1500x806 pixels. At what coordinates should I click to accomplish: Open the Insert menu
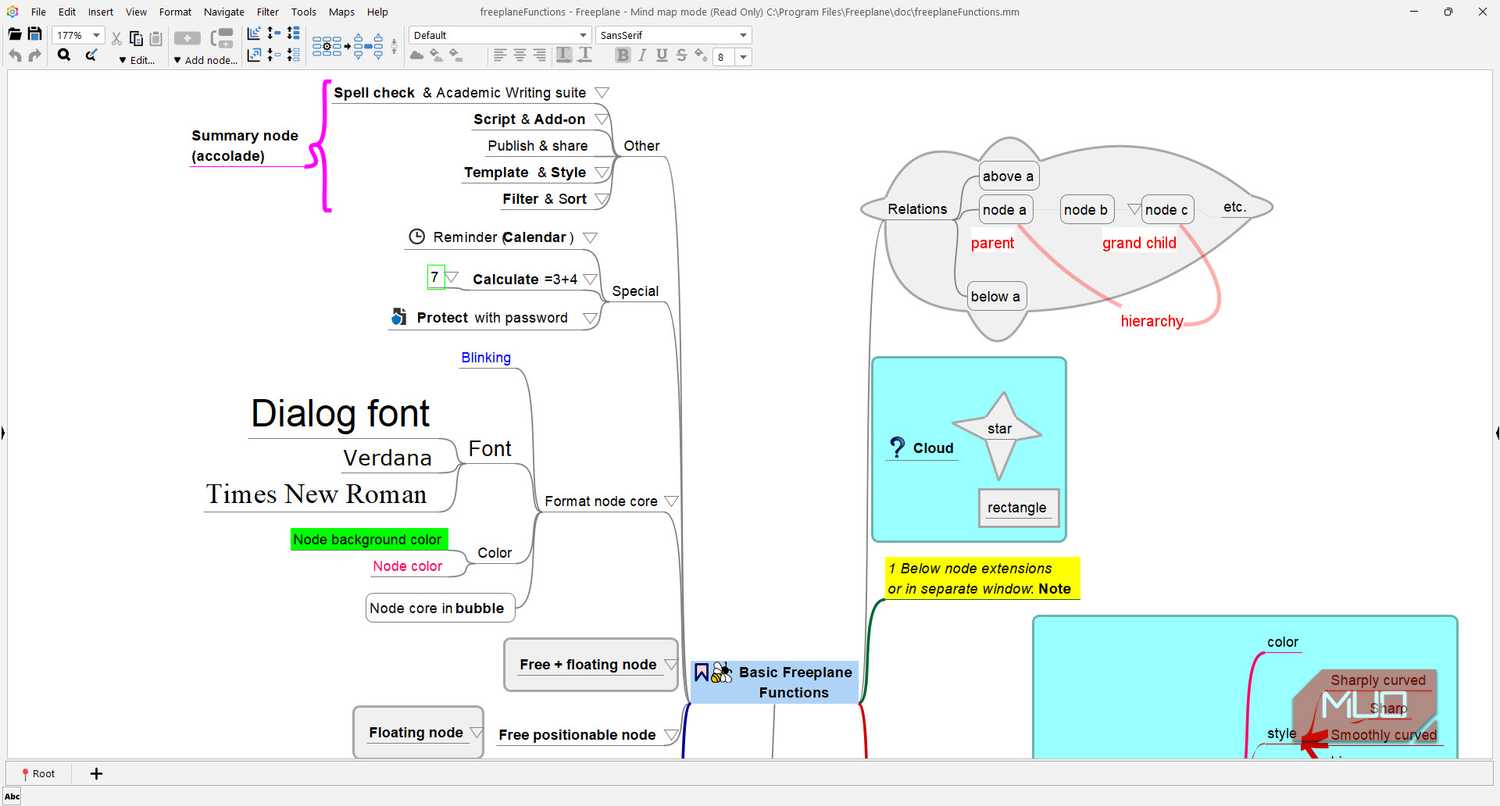(100, 12)
